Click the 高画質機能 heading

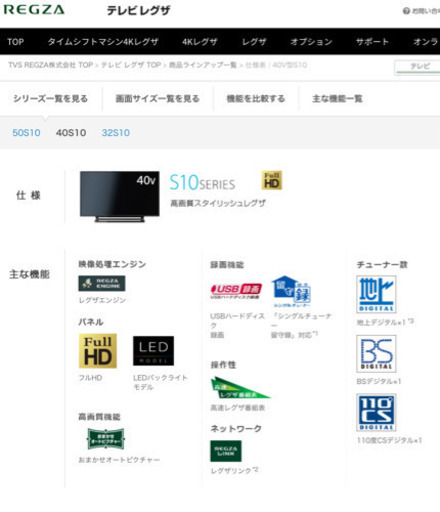click(x=99, y=417)
